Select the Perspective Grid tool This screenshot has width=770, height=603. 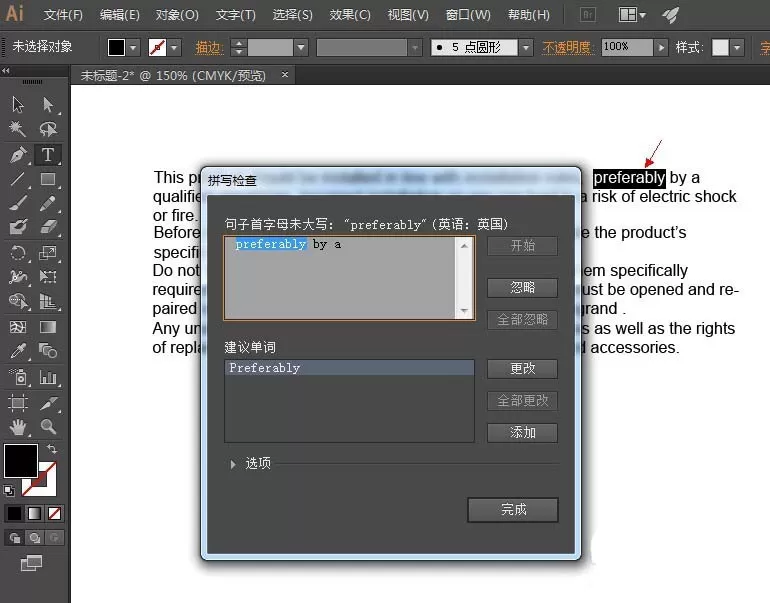click(x=48, y=301)
